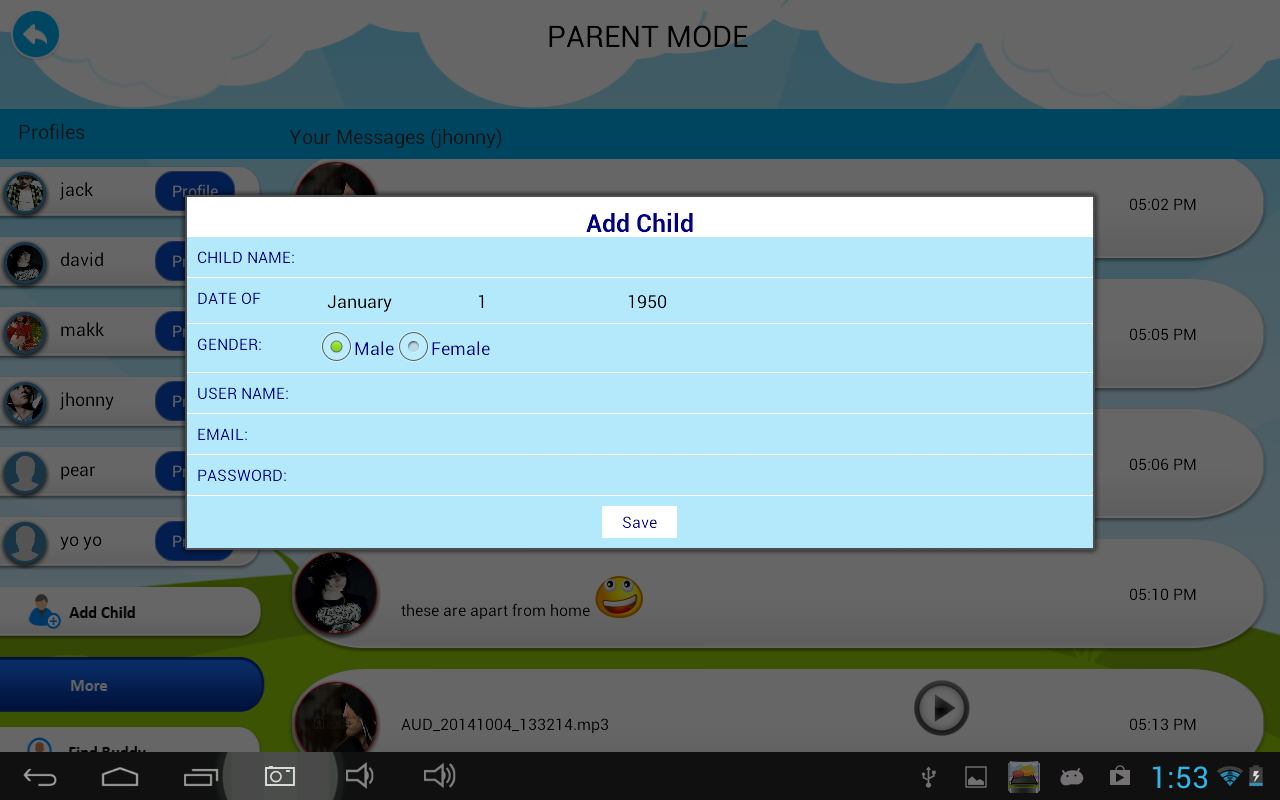Select the Male radio button
The height and width of the screenshot is (800, 1280).
(x=336, y=347)
